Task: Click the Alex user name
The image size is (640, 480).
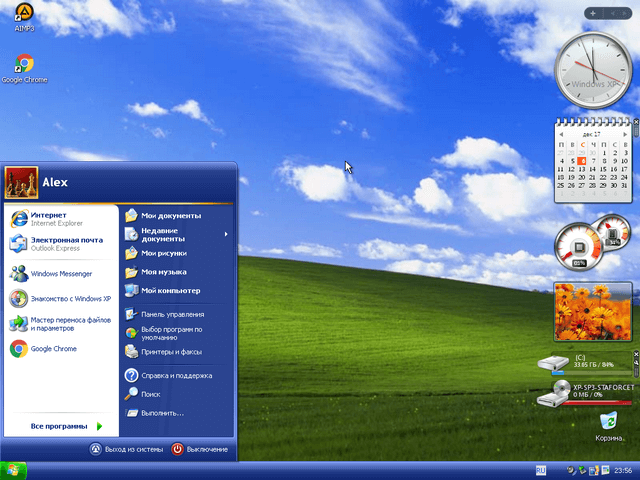Action: click(x=55, y=182)
